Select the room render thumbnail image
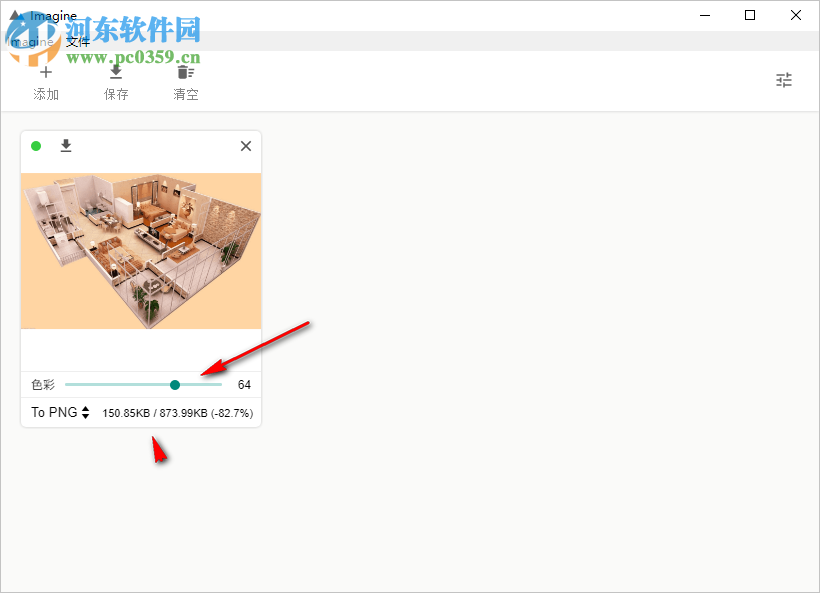The height and width of the screenshot is (593, 820). click(140, 250)
